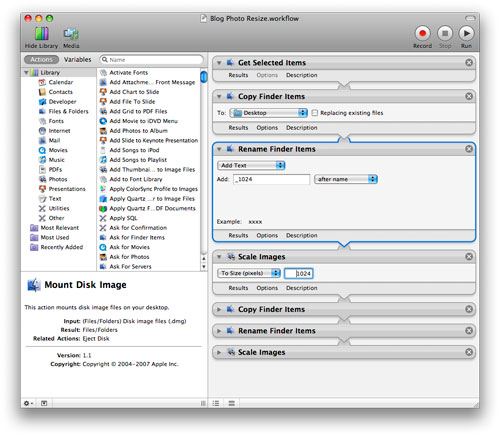Click the pixel size field showing 1024
Image resolution: width=500 pixels, height=436 pixels.
pos(299,273)
